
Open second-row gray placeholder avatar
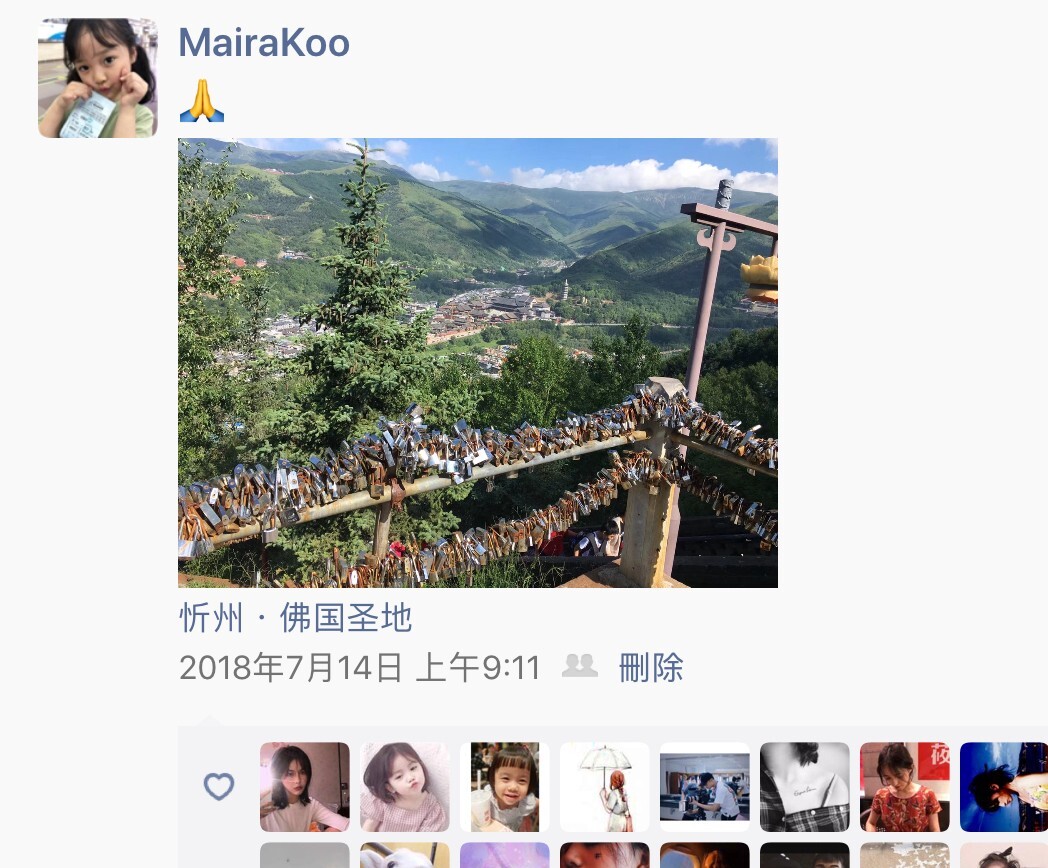pos(305,855)
